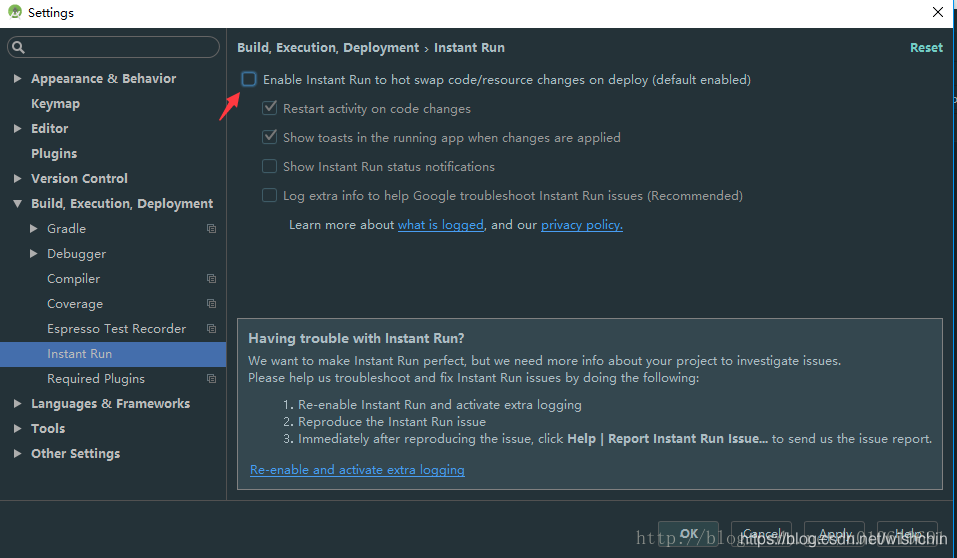Click the Android Studio icon in title bar

15,12
